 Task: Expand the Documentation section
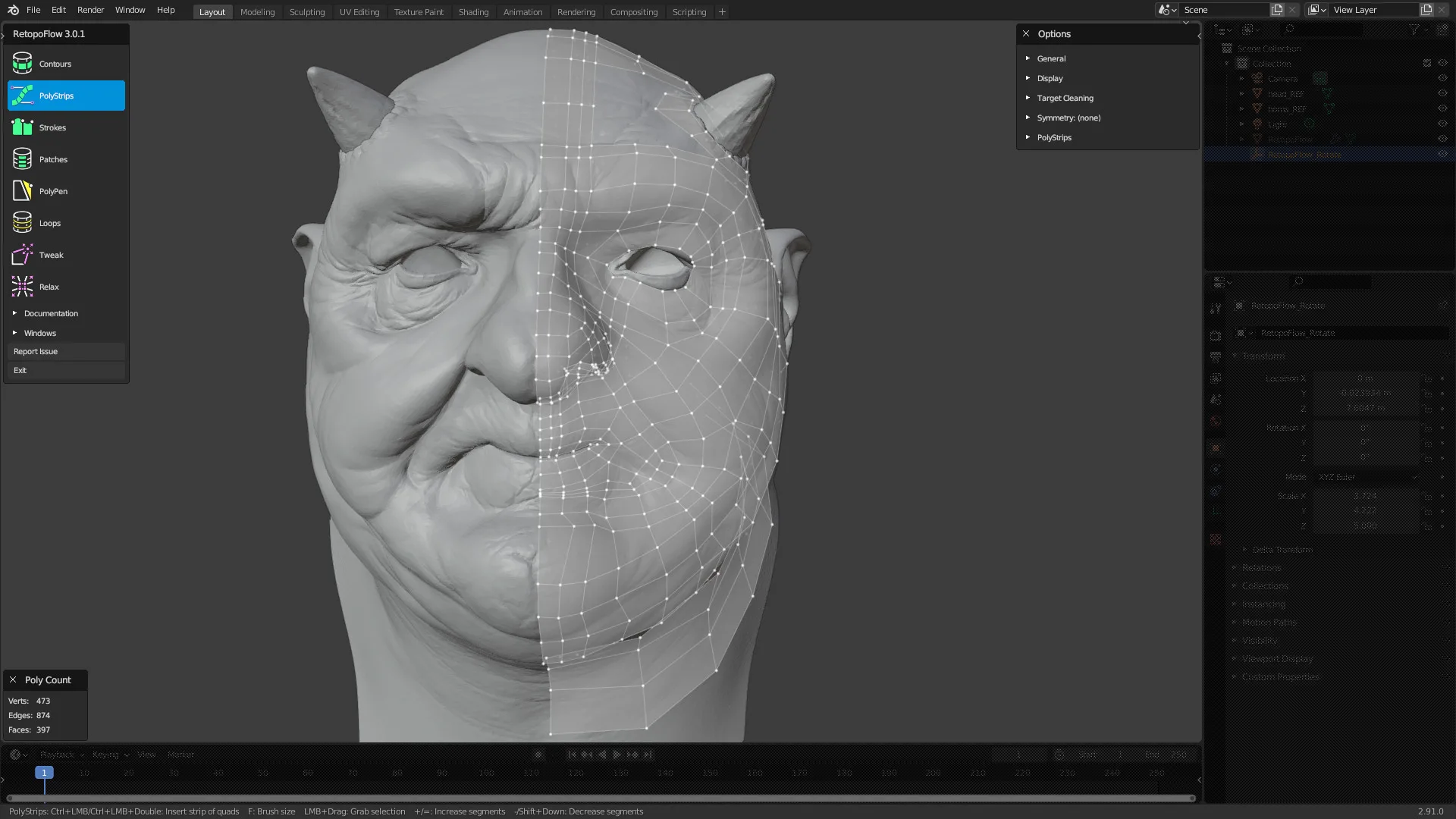pyautogui.click(x=50, y=313)
